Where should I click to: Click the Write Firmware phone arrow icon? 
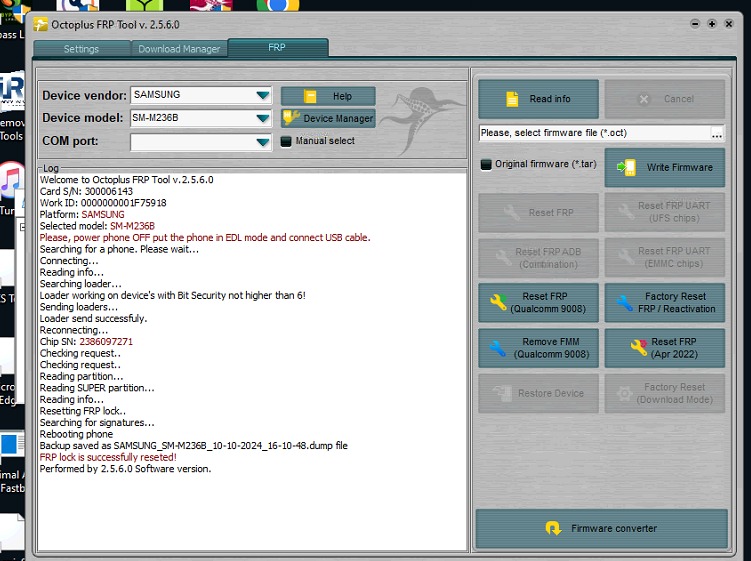627,167
